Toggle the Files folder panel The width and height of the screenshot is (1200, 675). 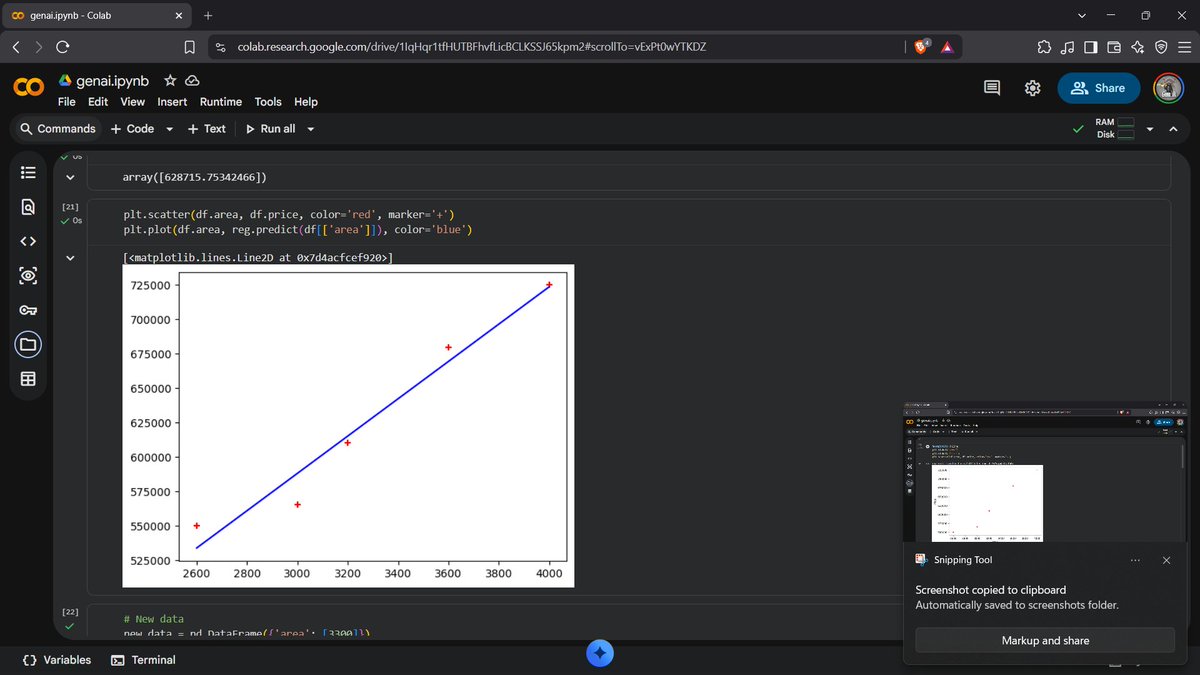point(28,345)
